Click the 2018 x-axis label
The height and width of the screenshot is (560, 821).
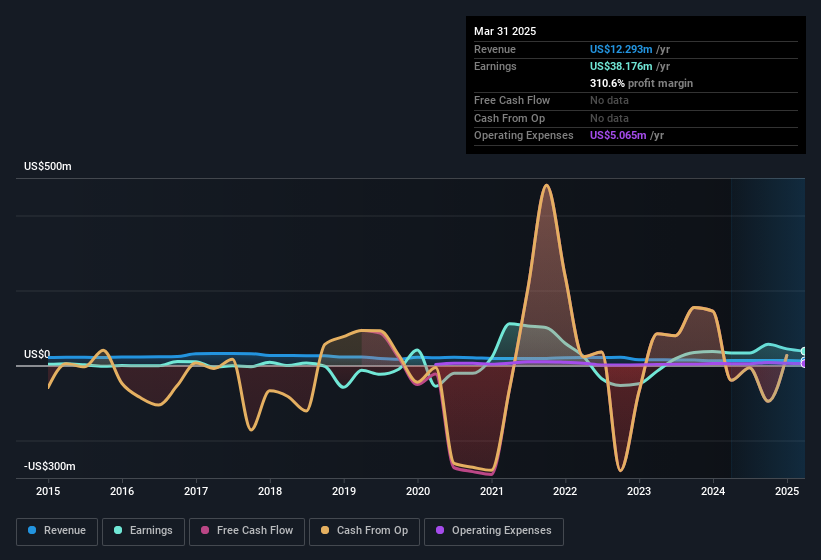pyautogui.click(x=270, y=491)
